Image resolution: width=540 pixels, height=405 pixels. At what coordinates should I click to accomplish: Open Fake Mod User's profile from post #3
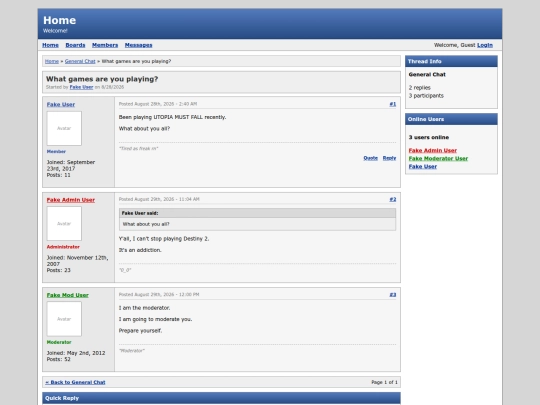point(68,295)
